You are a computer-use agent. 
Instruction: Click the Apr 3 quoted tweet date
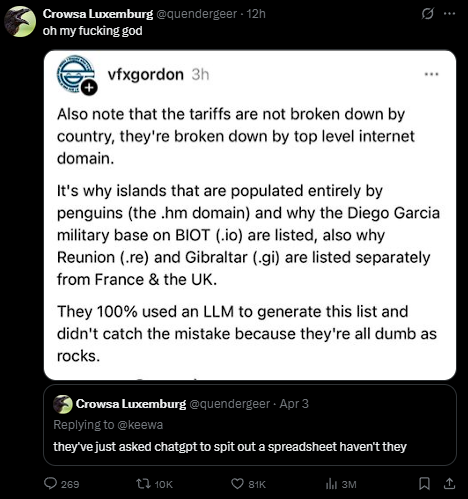(294, 404)
